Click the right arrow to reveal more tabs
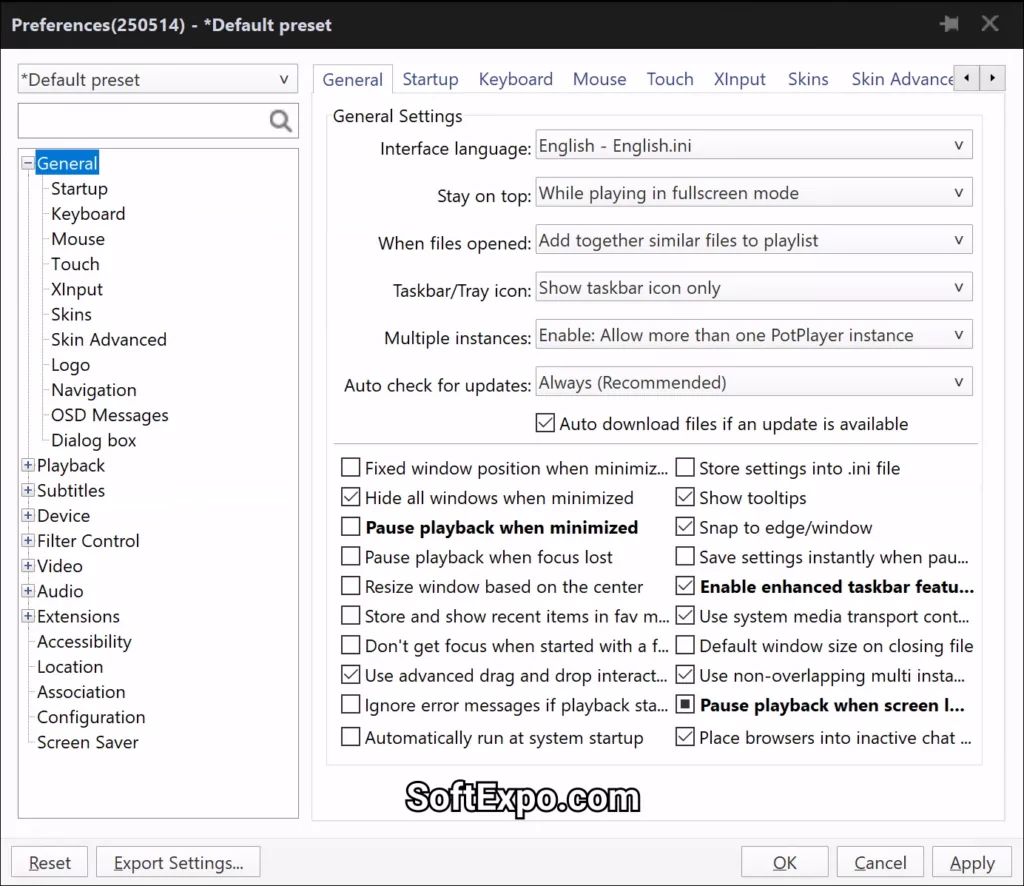The image size is (1024, 886). (992, 77)
